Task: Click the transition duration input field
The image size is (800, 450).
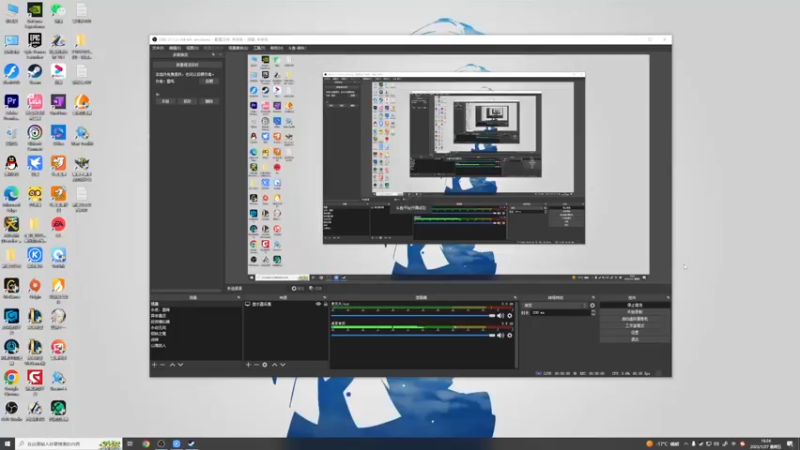Action: (560, 313)
